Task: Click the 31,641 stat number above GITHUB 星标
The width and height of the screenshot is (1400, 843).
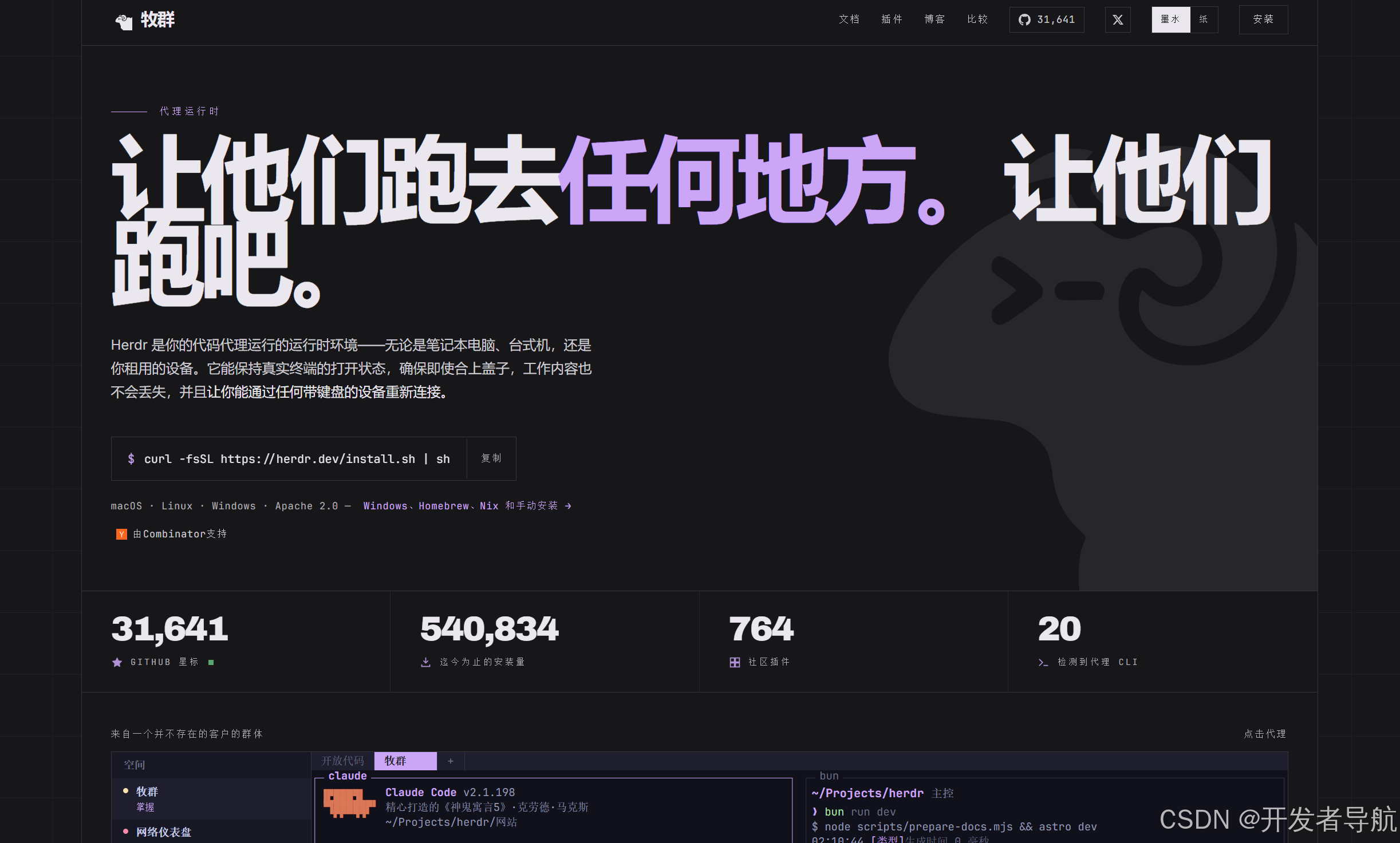Action: pyautogui.click(x=169, y=629)
